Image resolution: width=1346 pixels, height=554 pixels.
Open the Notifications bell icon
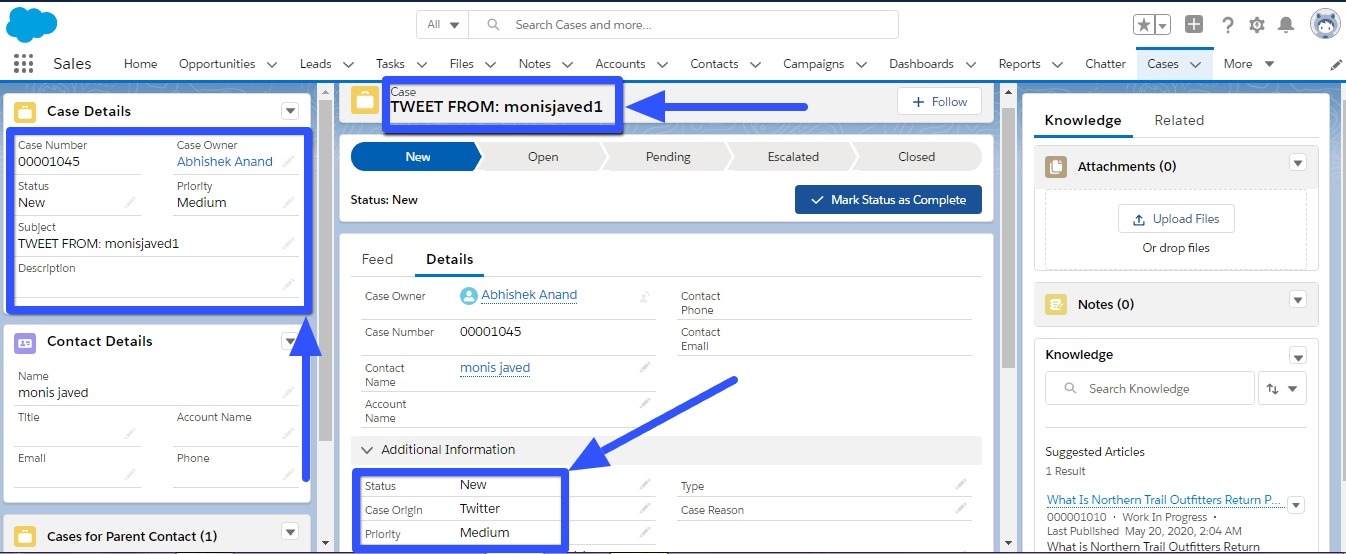(x=1287, y=25)
